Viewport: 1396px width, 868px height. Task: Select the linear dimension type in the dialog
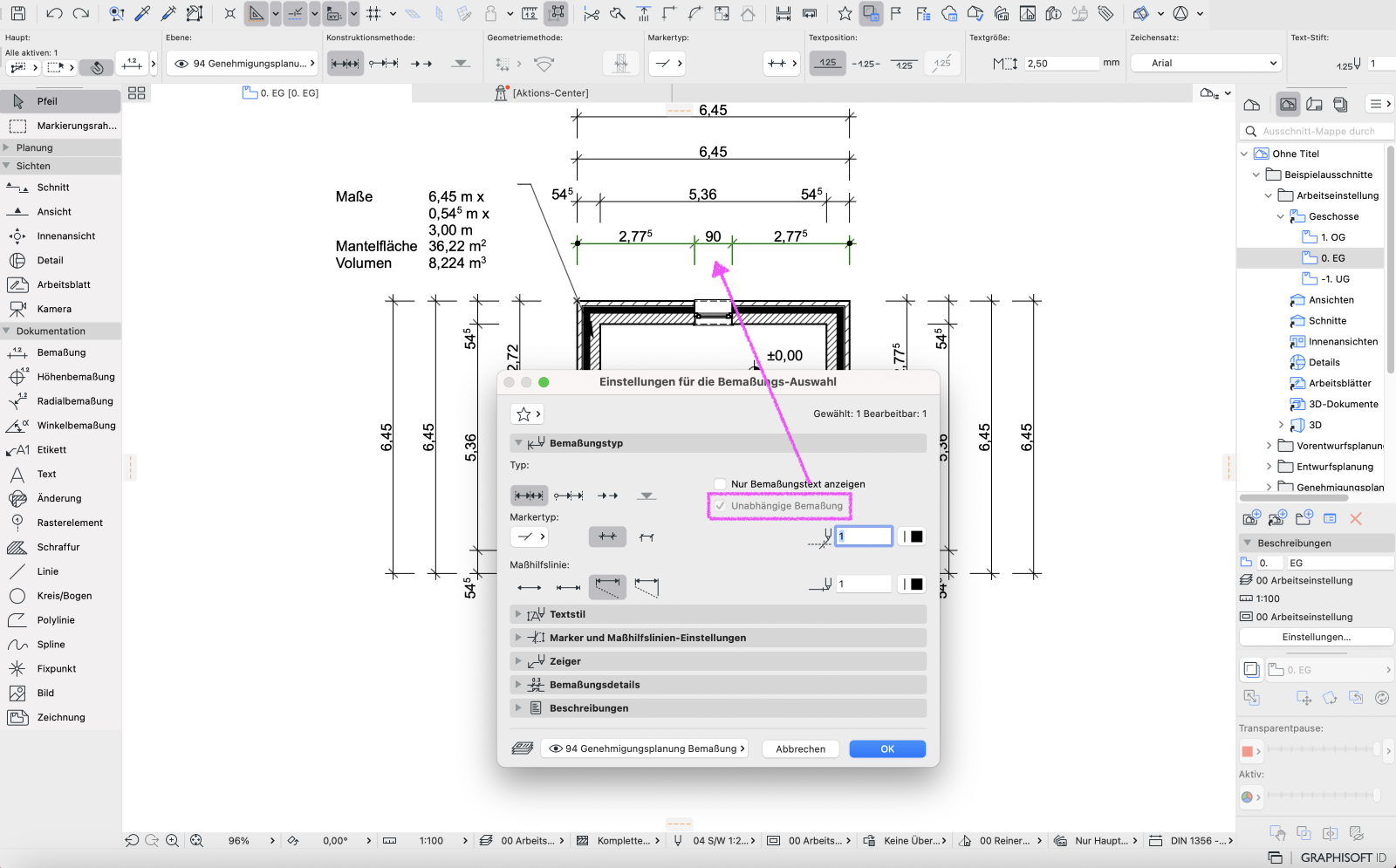tap(529, 496)
